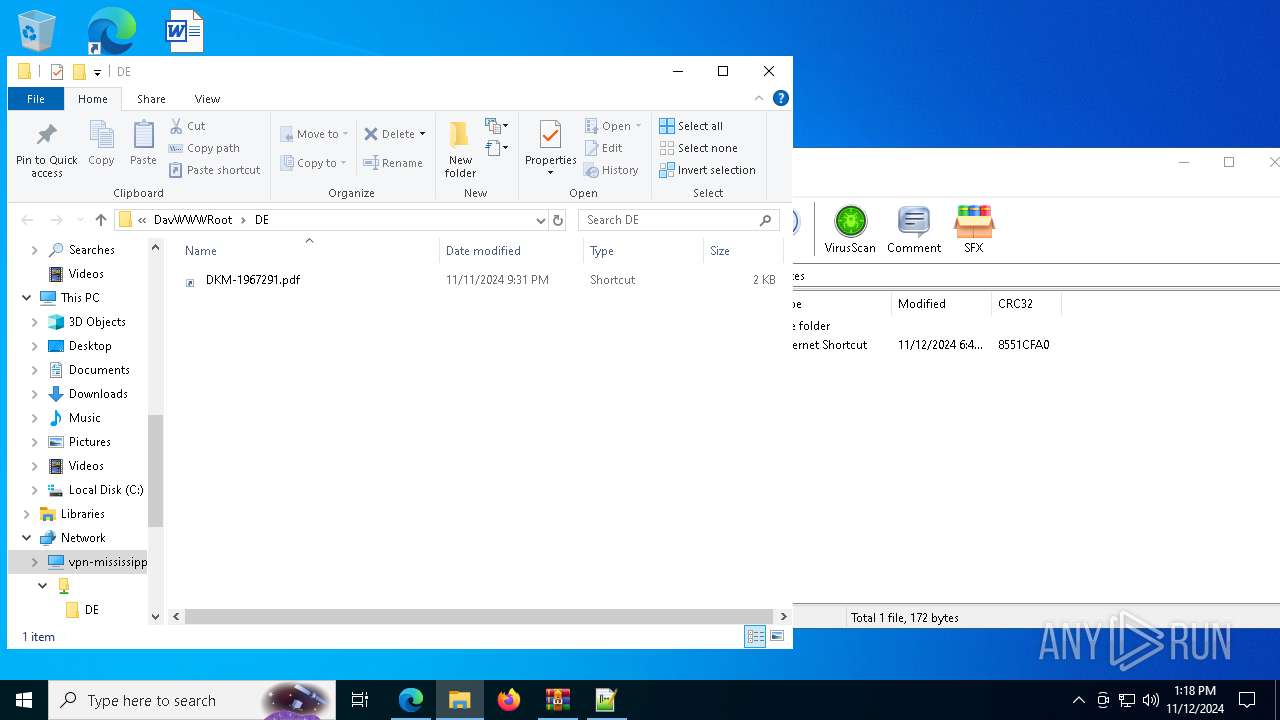
Task: Click Invert selection in the ribbon
Action: click(707, 170)
